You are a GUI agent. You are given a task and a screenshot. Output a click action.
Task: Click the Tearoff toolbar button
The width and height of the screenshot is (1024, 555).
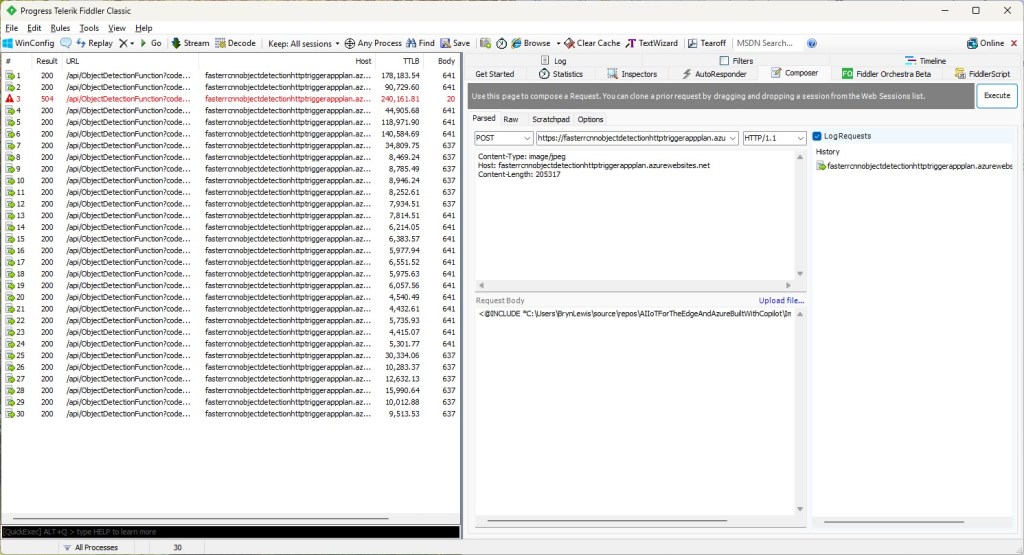pyautogui.click(x=706, y=43)
